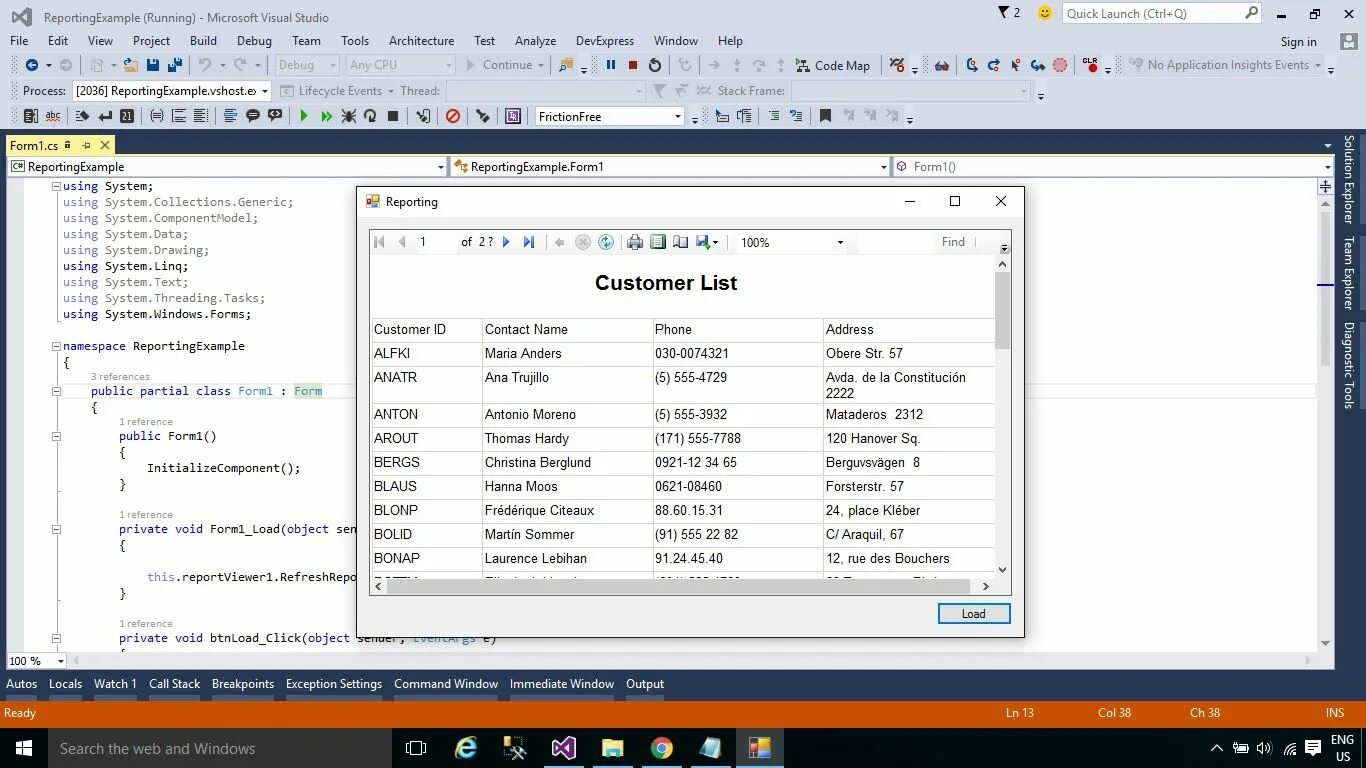Image resolution: width=1366 pixels, height=768 pixels.
Task: Click the green Run play icon in DevExpress toolbar
Action: (304, 116)
